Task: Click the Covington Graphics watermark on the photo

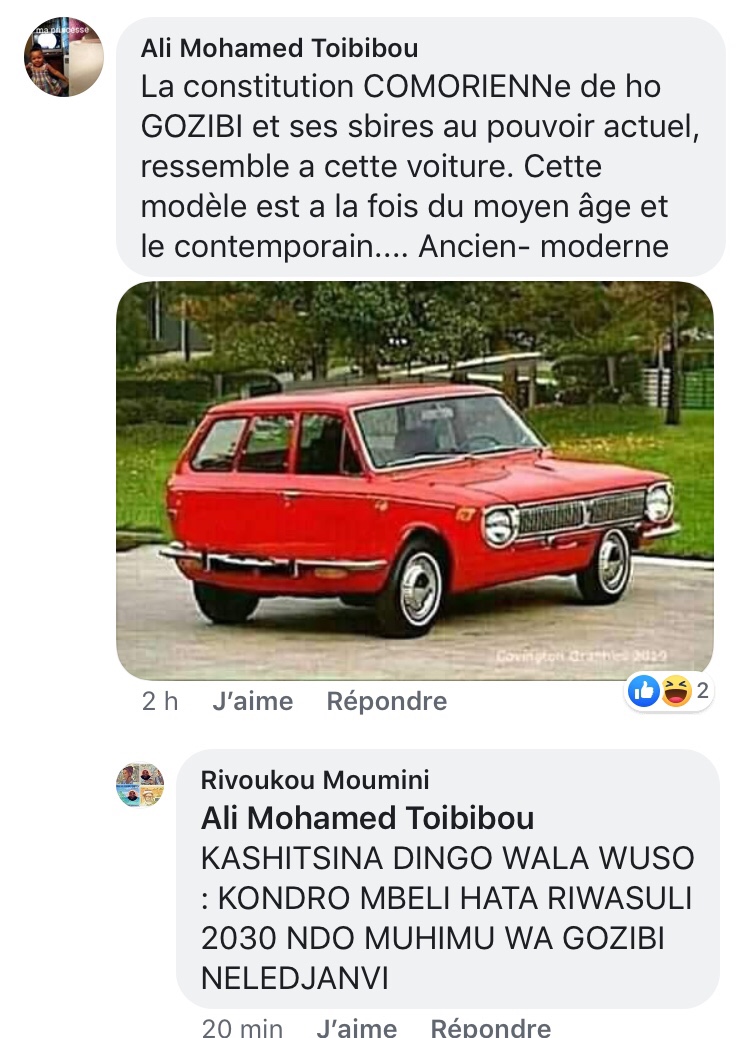Action: (581, 655)
